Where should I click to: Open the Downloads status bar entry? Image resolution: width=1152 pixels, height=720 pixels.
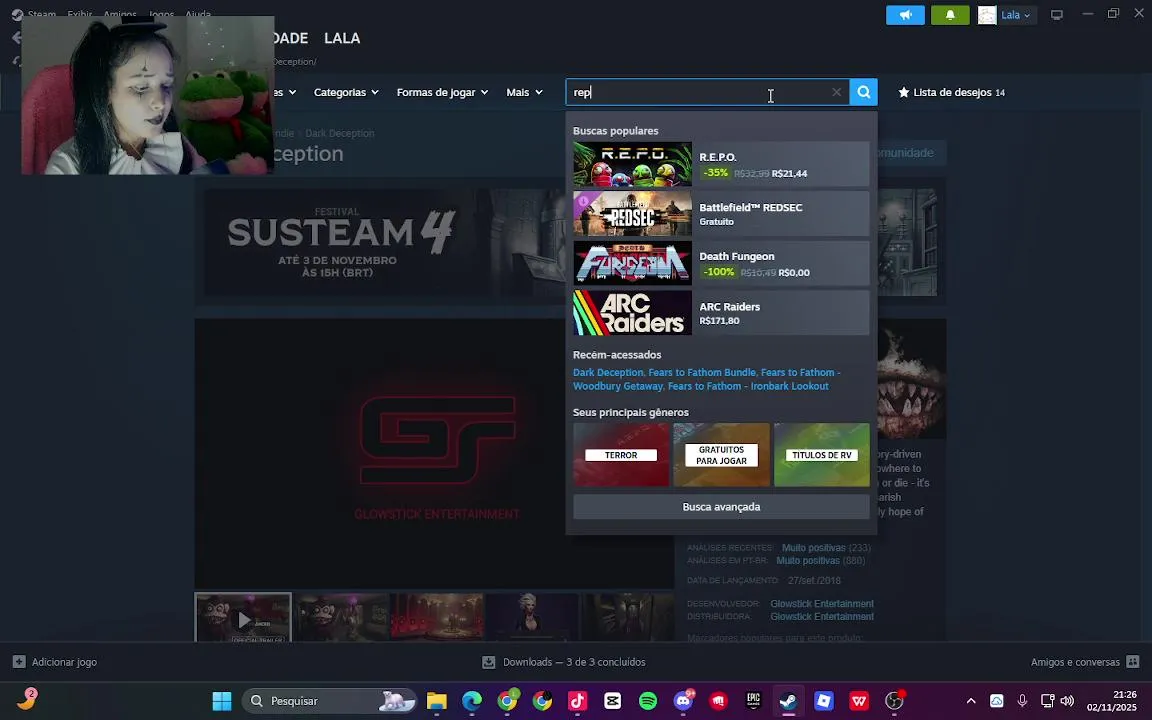point(564,662)
